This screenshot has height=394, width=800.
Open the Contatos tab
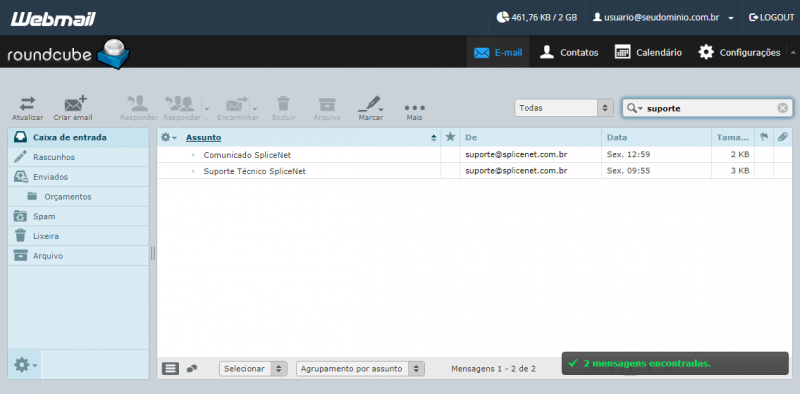click(569, 52)
